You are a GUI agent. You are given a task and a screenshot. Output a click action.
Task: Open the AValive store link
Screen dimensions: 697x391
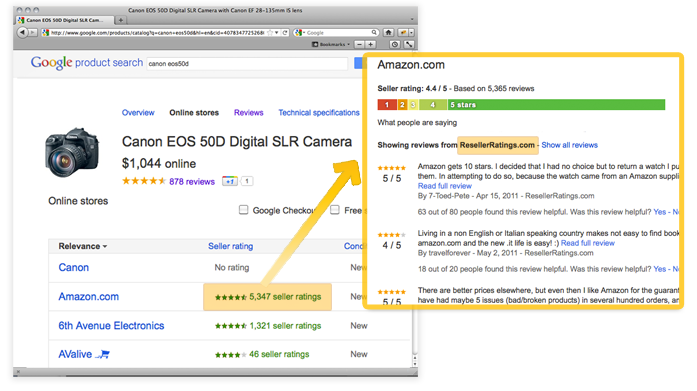75,354
